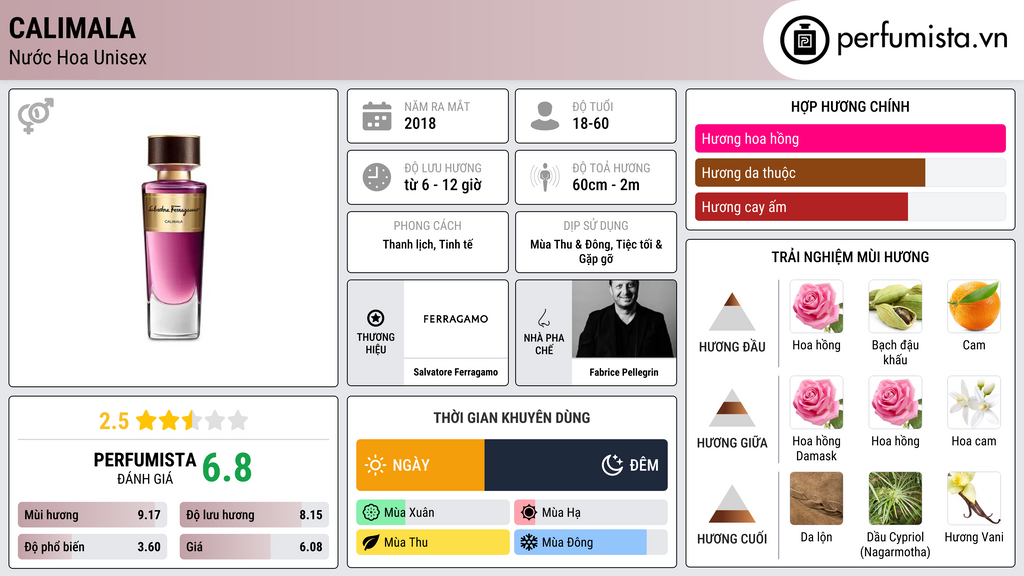
Task: Click the person icon beside Độ tuổi
Action: click(545, 116)
